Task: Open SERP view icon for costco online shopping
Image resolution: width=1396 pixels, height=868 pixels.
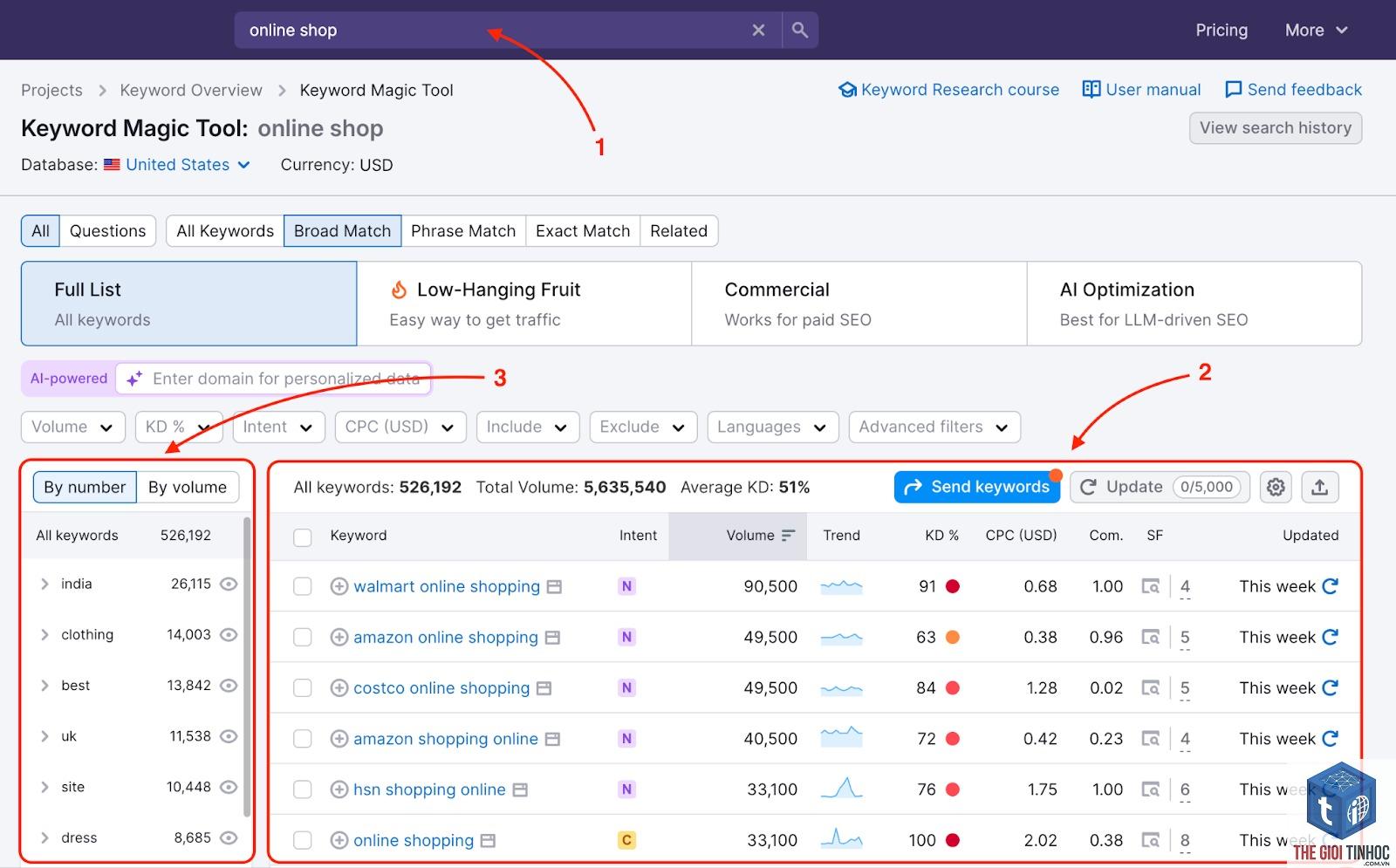Action: click(544, 688)
